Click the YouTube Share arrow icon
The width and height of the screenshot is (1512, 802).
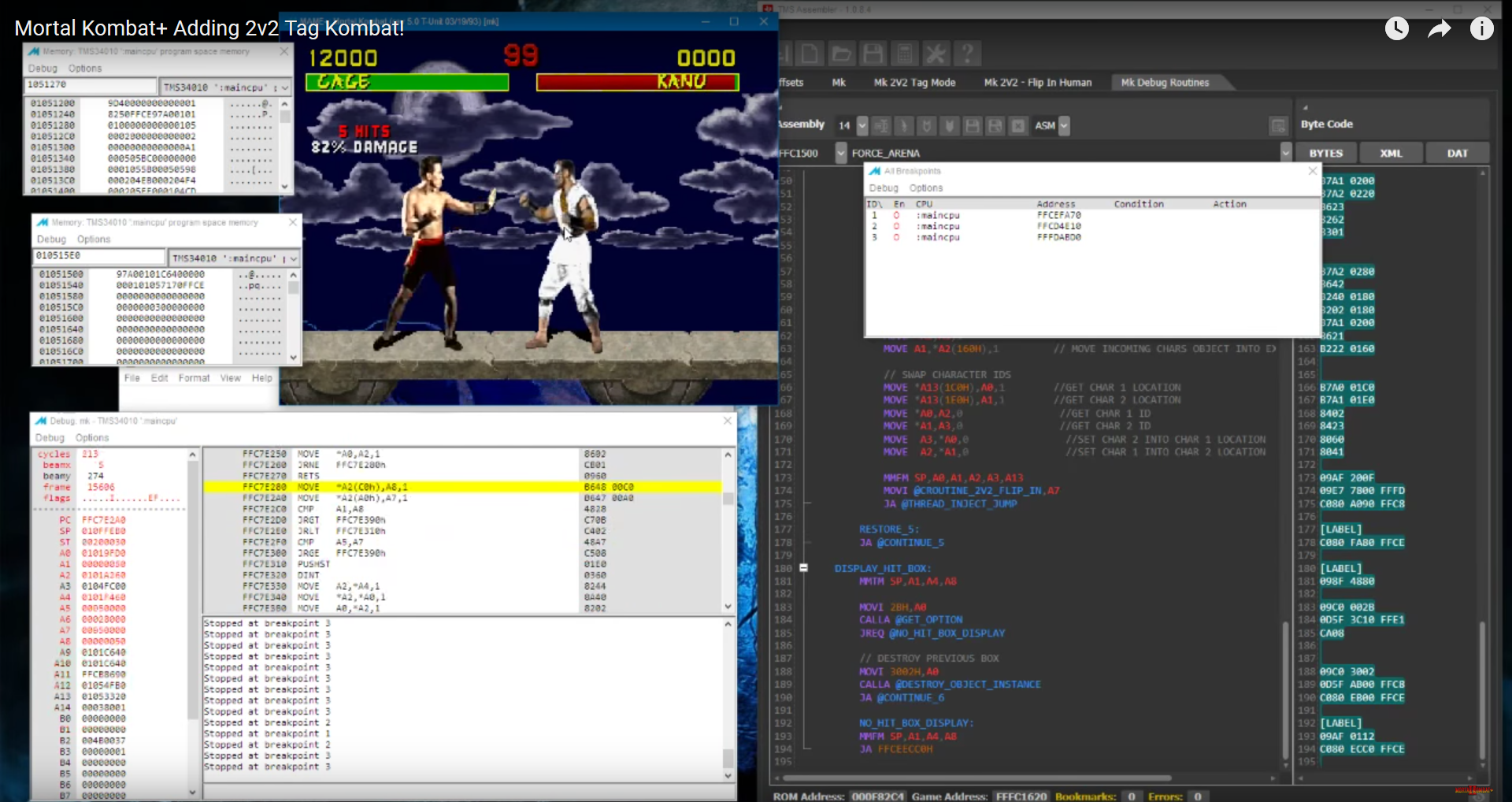point(1440,29)
